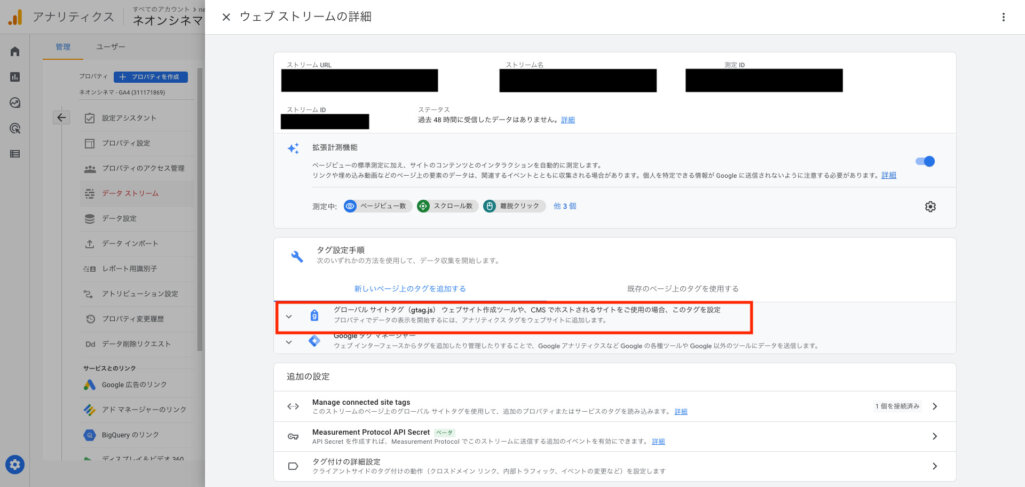The width and height of the screenshot is (1025, 487).
Task: Switch to 新しいページ上のタグを追加する tab
Action: coord(410,288)
